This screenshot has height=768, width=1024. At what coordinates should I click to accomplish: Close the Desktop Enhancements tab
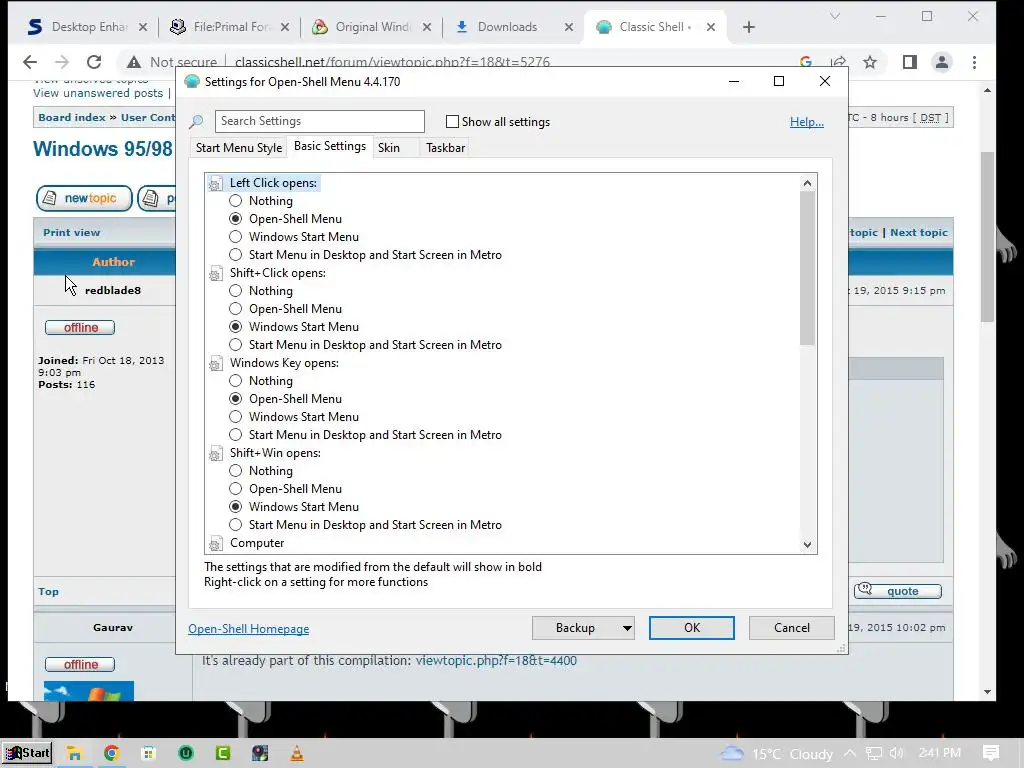pyautogui.click(x=143, y=27)
